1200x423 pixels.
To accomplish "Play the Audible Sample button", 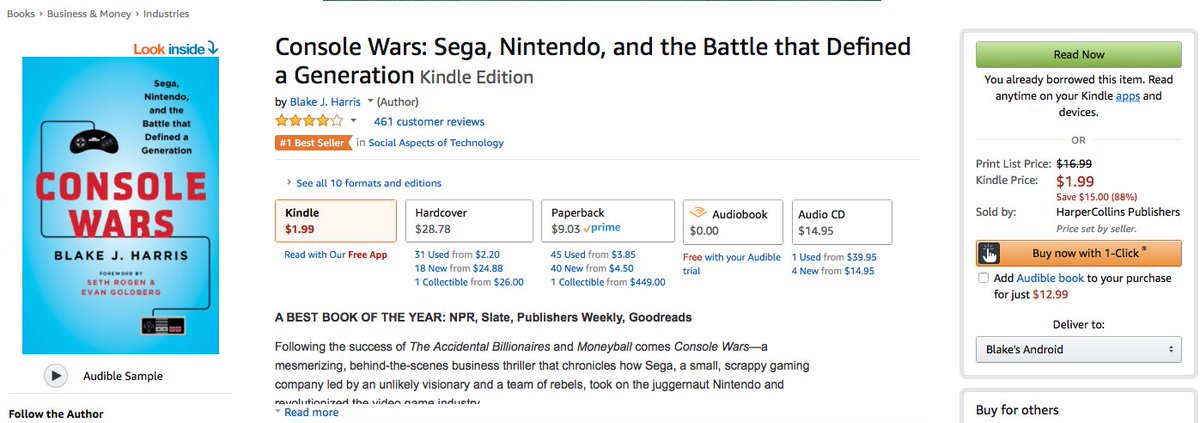I will [57, 375].
